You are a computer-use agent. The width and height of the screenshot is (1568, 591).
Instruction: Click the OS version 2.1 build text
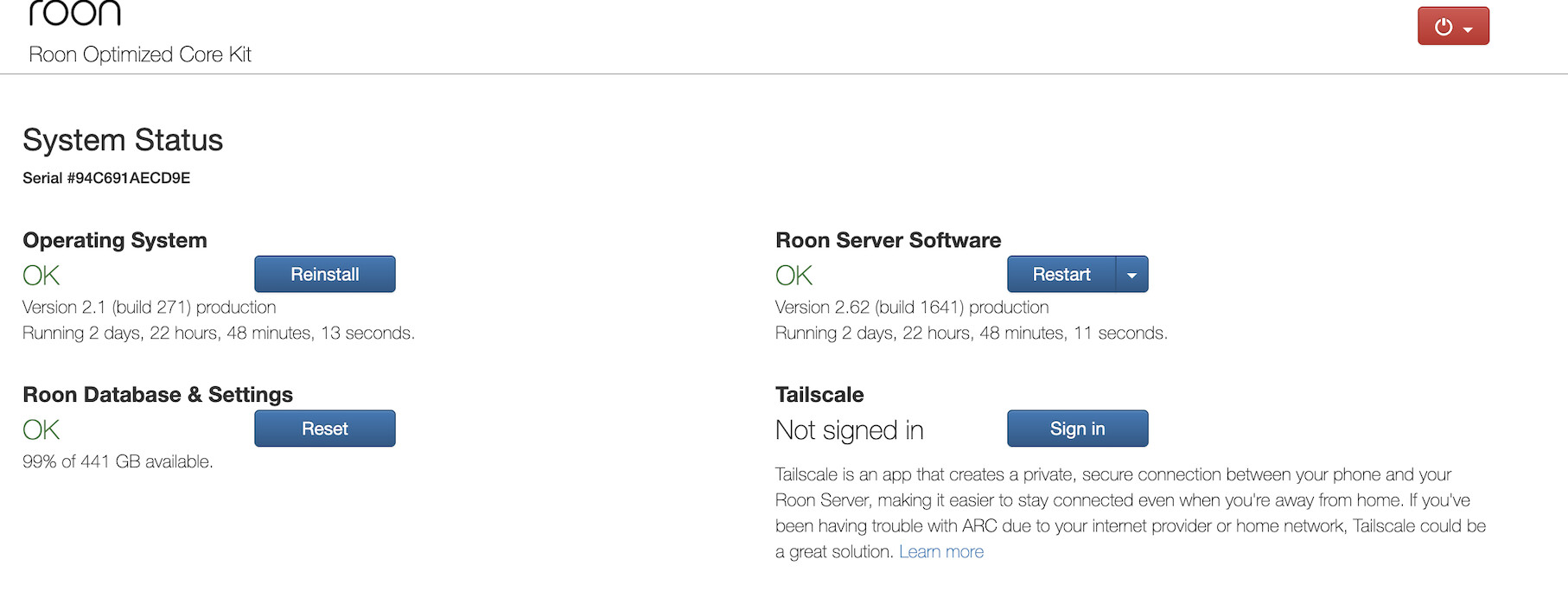click(x=150, y=307)
